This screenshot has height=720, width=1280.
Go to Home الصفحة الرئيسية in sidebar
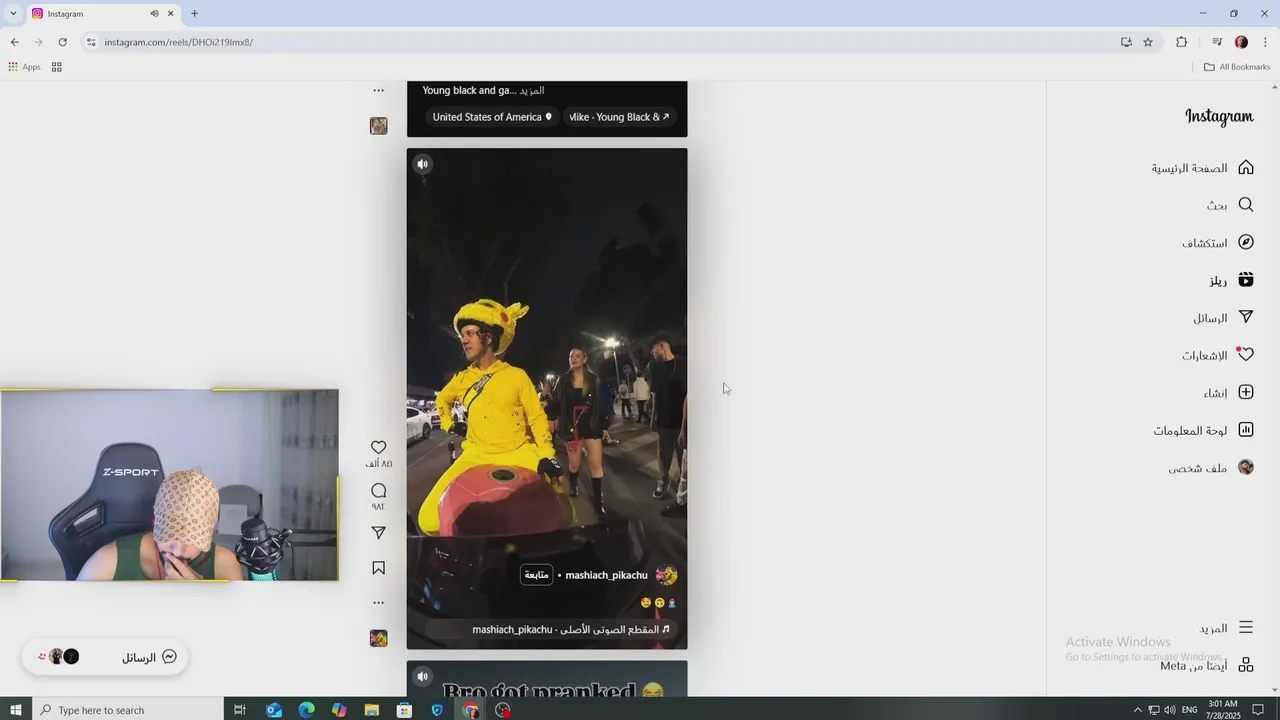[1202, 168]
